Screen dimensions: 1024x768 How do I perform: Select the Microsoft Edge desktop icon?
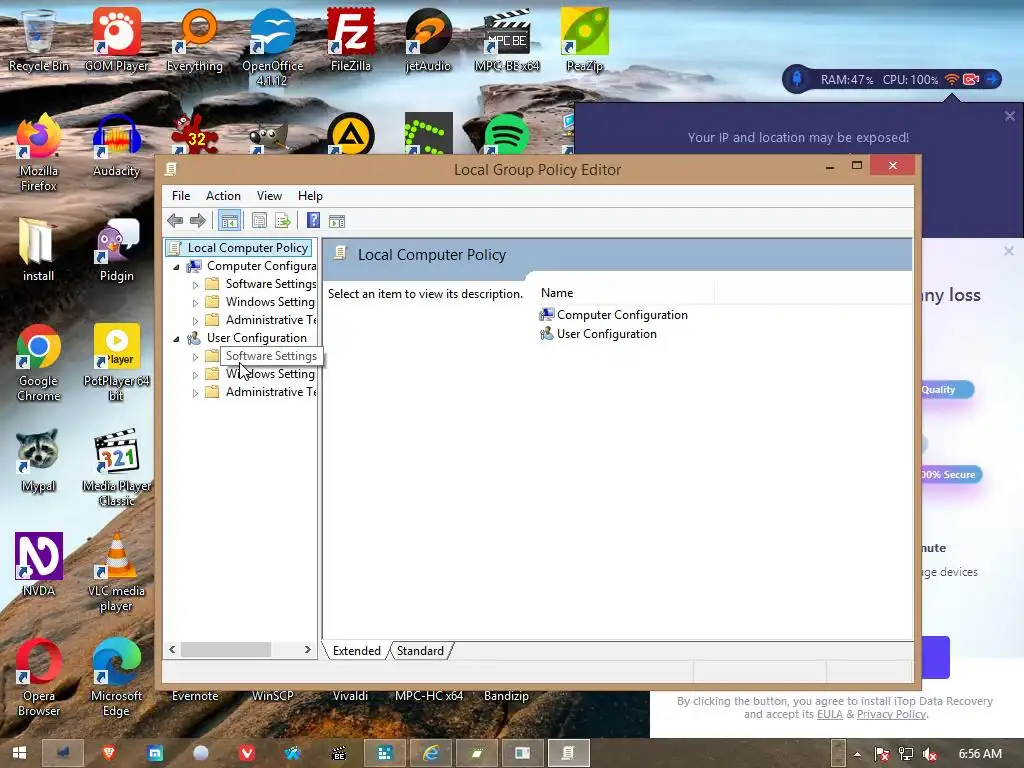tap(116, 678)
